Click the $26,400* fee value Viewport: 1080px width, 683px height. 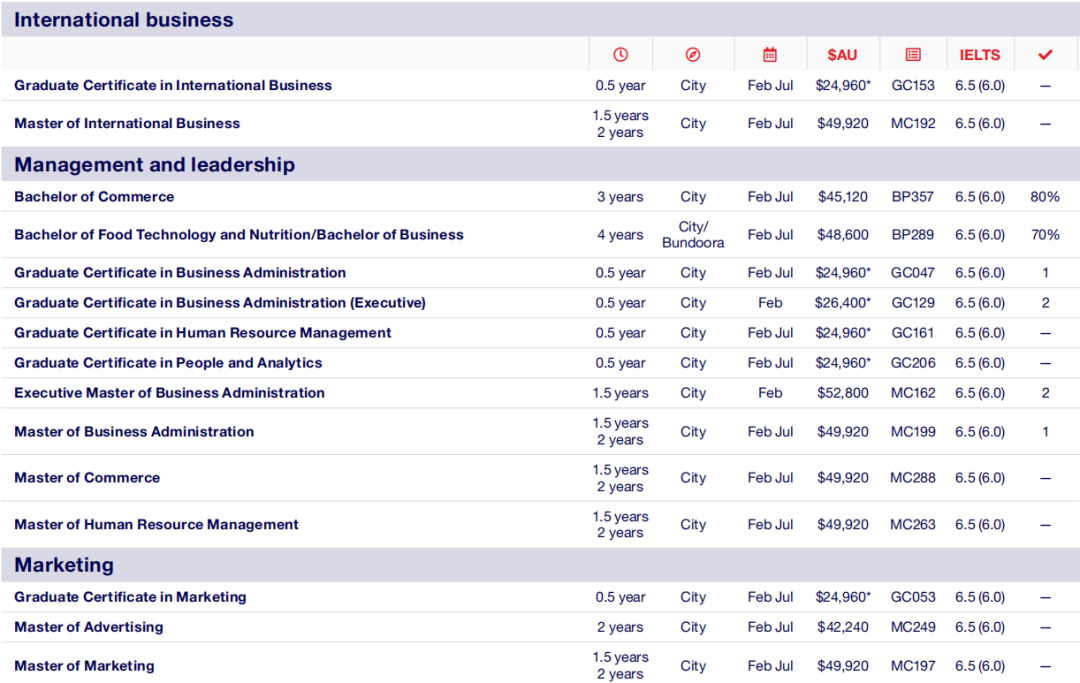(842, 303)
